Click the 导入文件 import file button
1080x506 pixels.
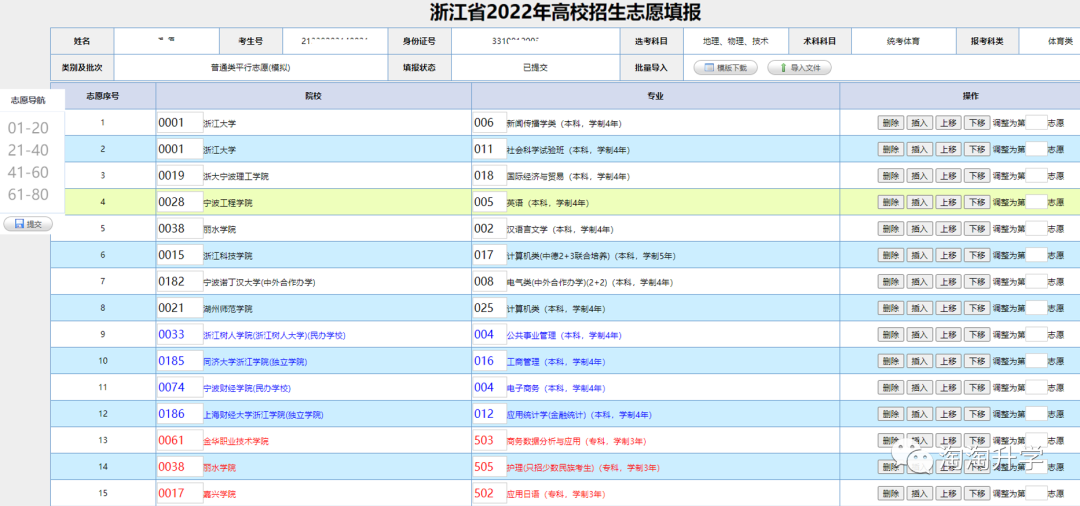tap(800, 68)
